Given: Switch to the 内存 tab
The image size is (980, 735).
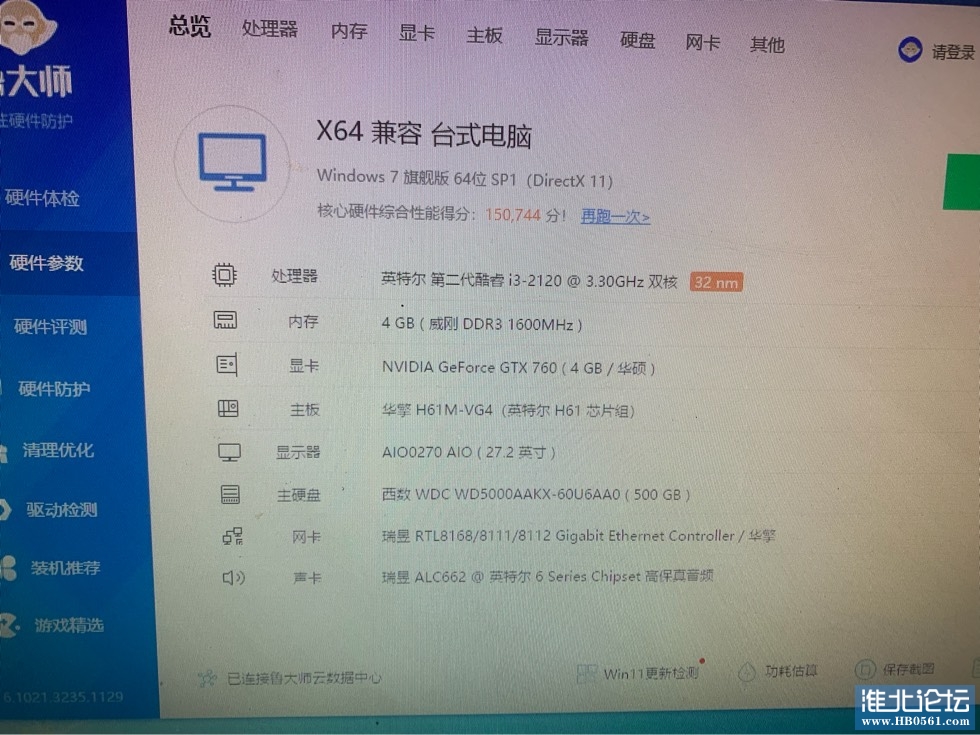Looking at the screenshot, I should click(x=349, y=31).
